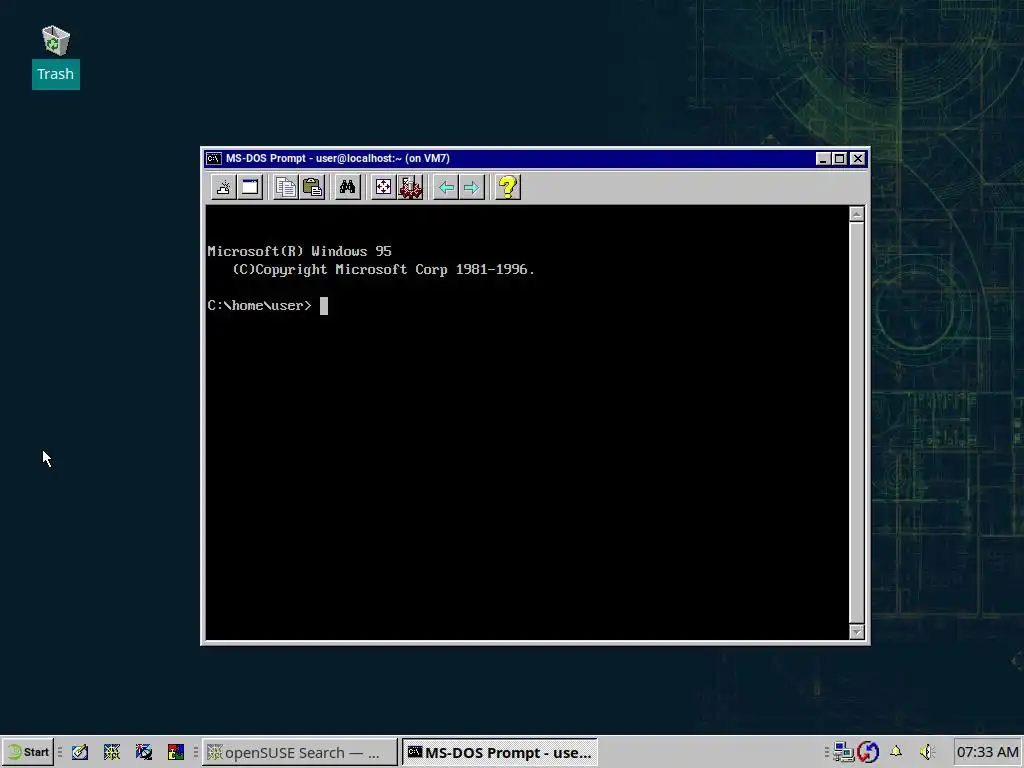This screenshot has height=768, width=1024.
Task: Launch the second quick-launch icon in the taskbar
Action: [112, 752]
